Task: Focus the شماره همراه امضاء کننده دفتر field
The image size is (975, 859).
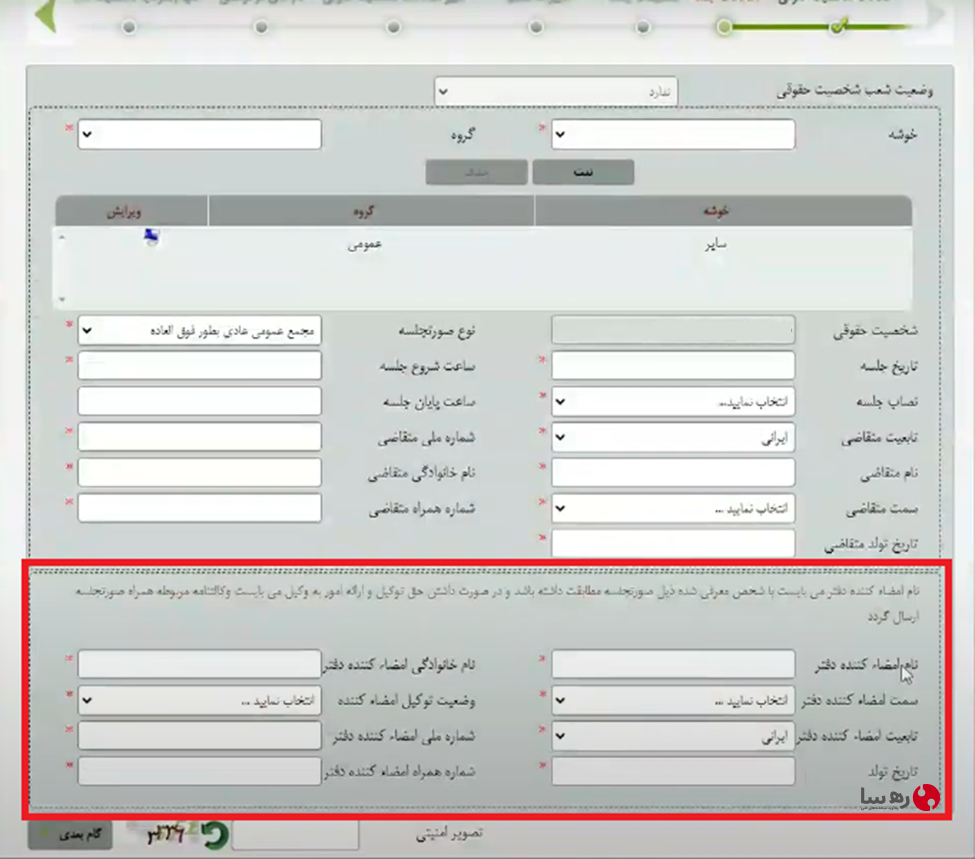Action: click(200, 771)
